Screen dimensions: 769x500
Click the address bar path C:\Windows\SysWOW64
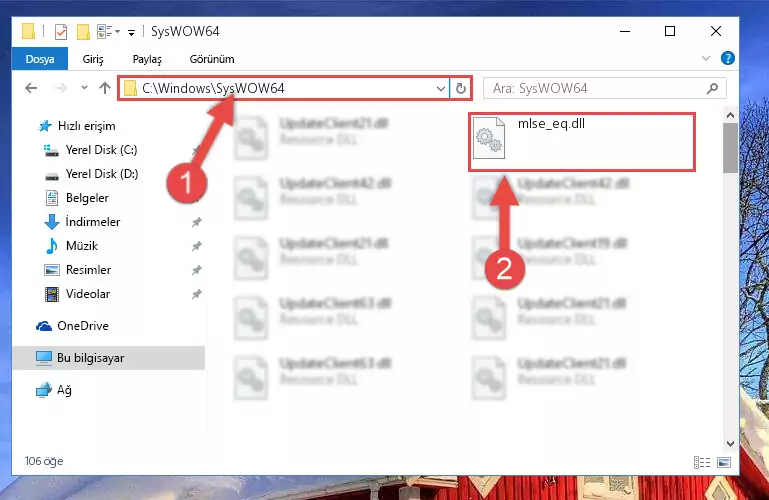pos(213,88)
